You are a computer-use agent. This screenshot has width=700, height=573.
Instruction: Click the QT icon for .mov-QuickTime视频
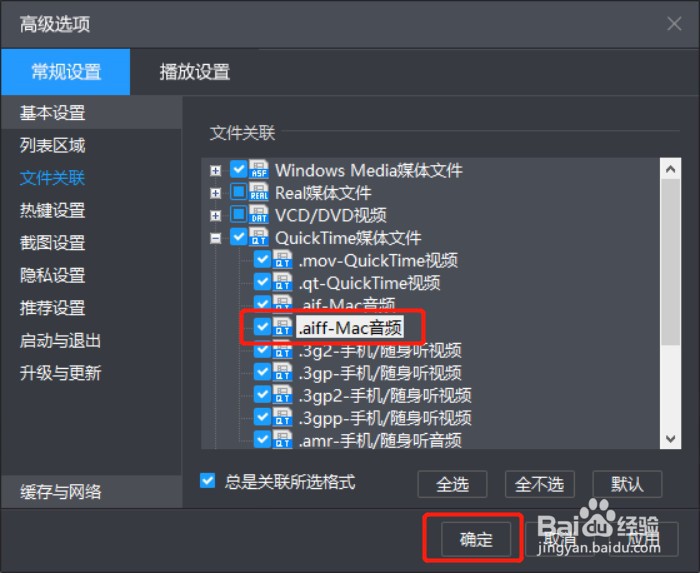[x=283, y=260]
